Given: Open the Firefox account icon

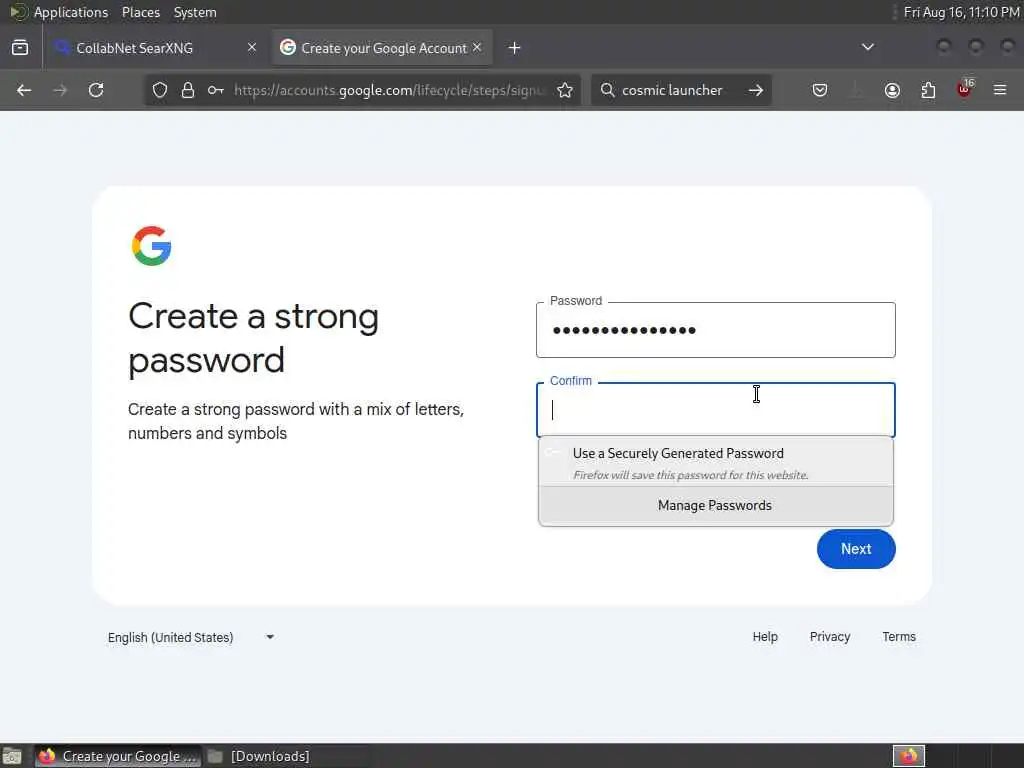Looking at the screenshot, I should [x=892, y=90].
